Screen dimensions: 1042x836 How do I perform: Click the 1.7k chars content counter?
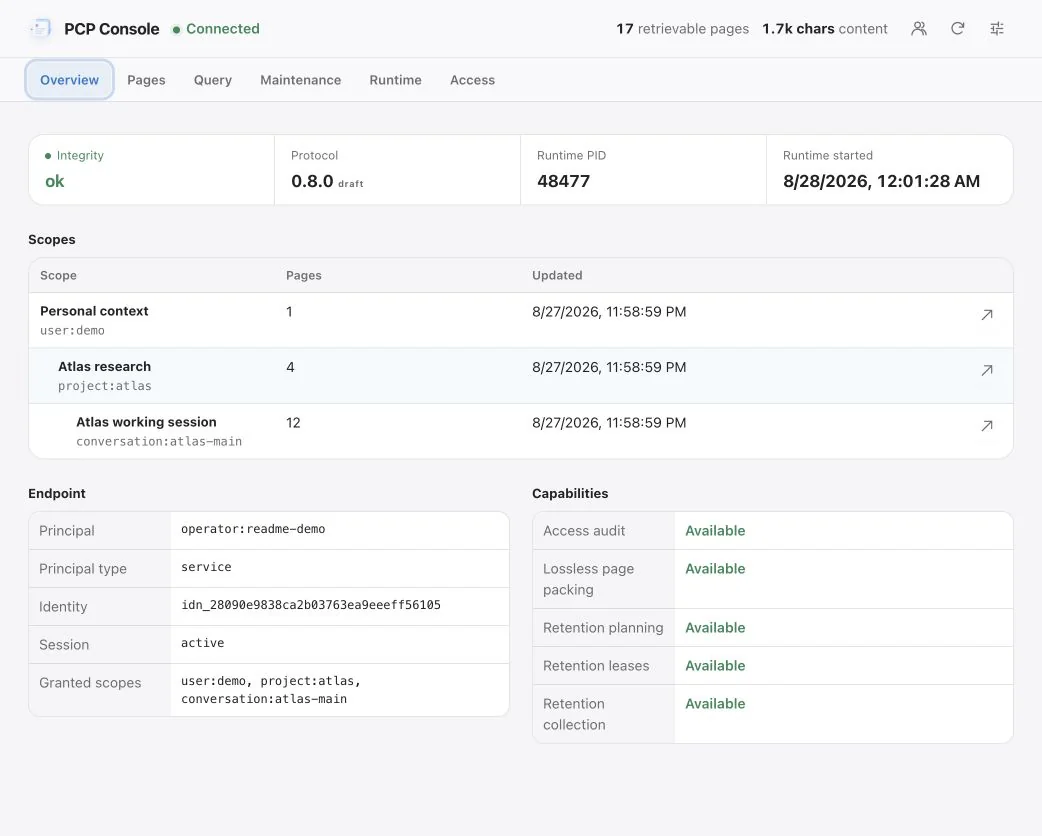pyautogui.click(x=825, y=29)
